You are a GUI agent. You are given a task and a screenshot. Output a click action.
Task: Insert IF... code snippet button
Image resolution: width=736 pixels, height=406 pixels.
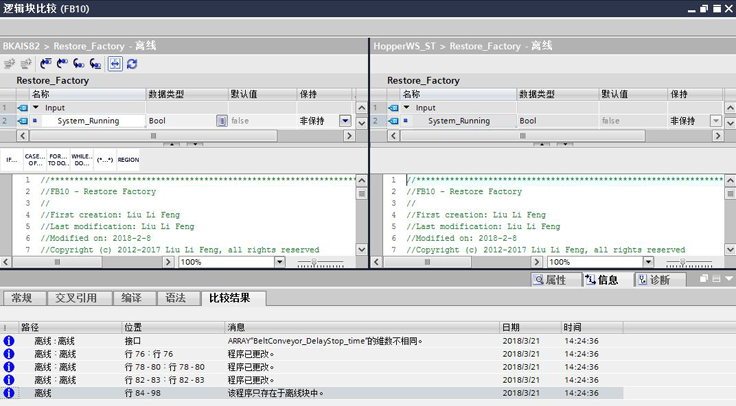11,159
